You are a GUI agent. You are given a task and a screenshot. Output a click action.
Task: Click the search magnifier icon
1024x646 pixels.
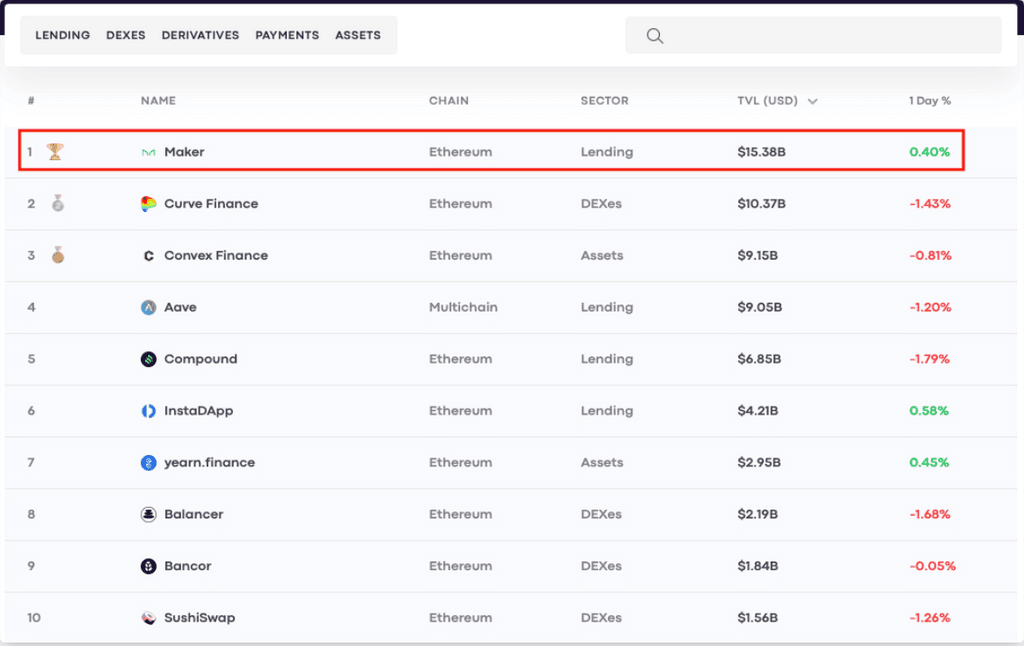655,36
